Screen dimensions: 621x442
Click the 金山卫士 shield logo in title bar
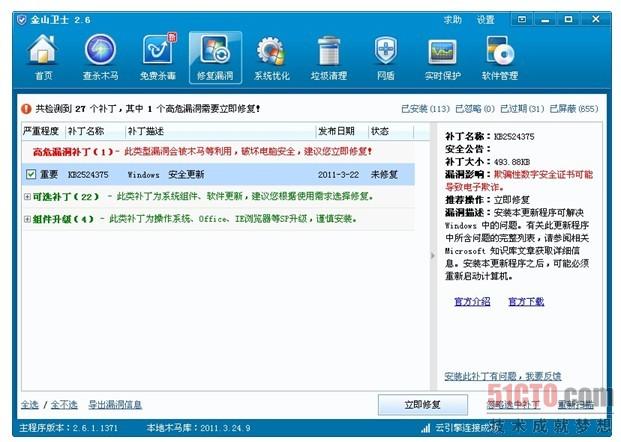22,20
